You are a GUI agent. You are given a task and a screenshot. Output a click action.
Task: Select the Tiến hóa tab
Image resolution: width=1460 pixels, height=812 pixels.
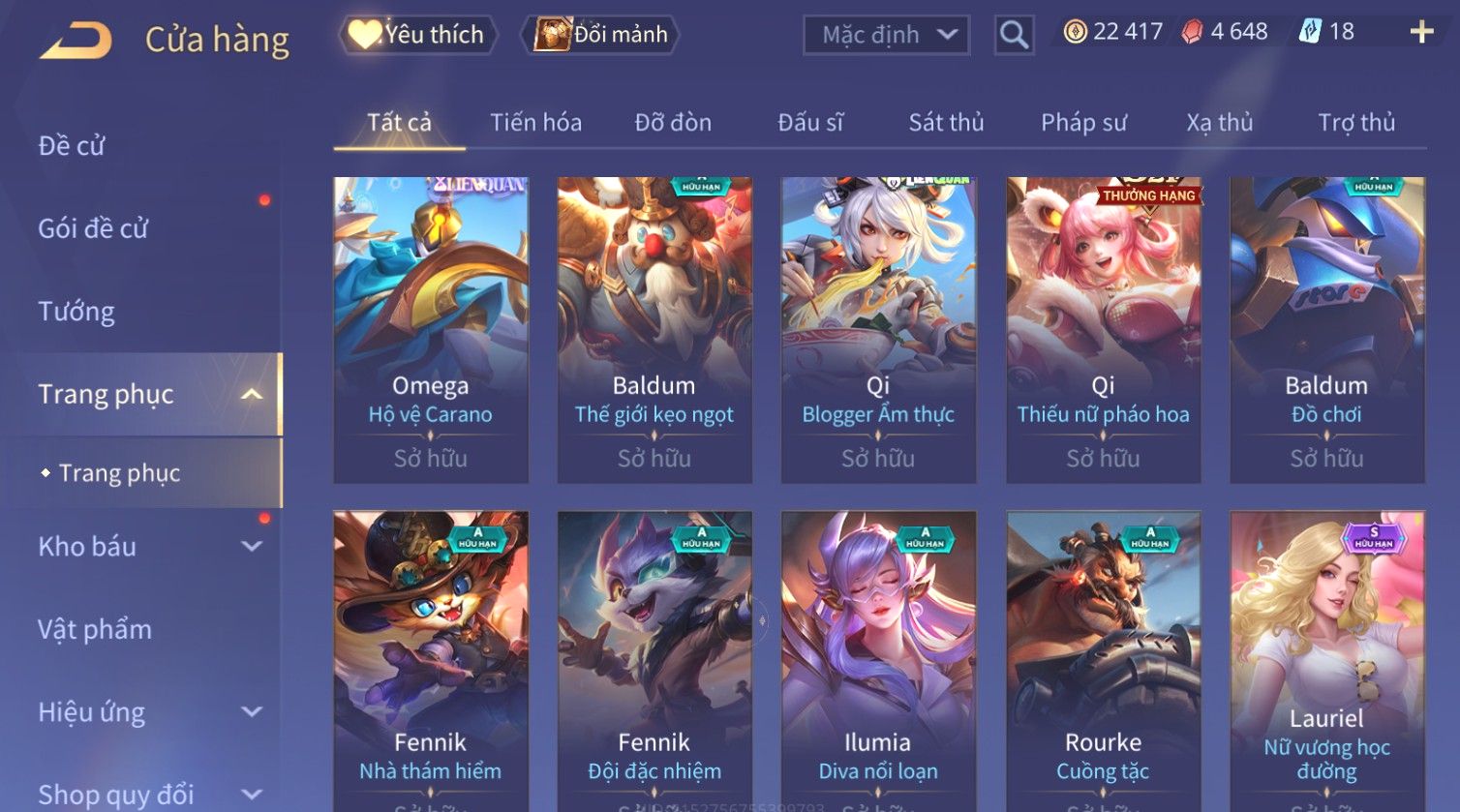pyautogui.click(x=535, y=122)
